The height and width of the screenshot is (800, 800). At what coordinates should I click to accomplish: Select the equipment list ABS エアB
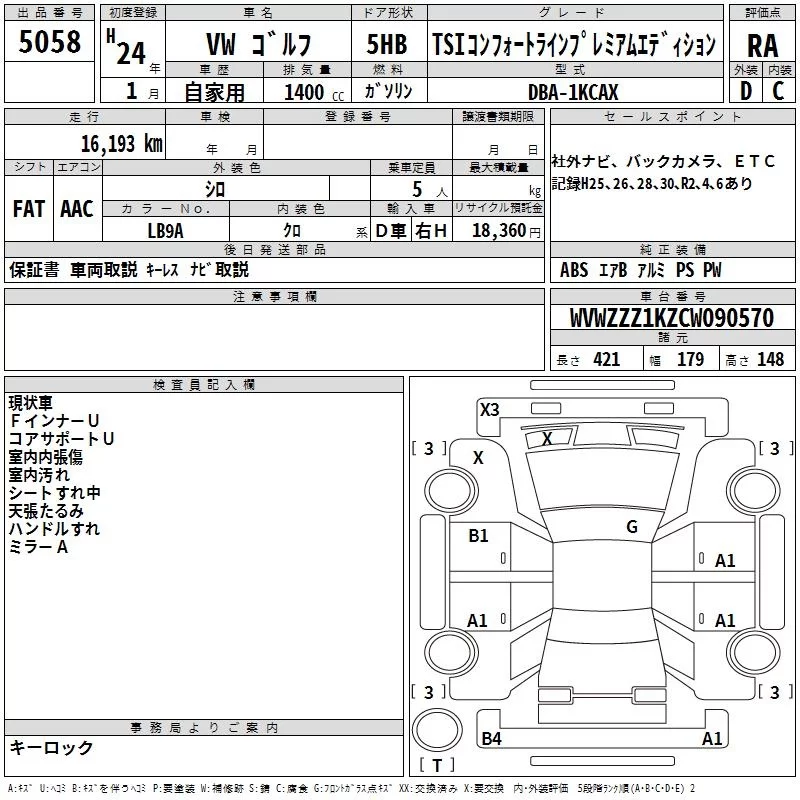641,270
